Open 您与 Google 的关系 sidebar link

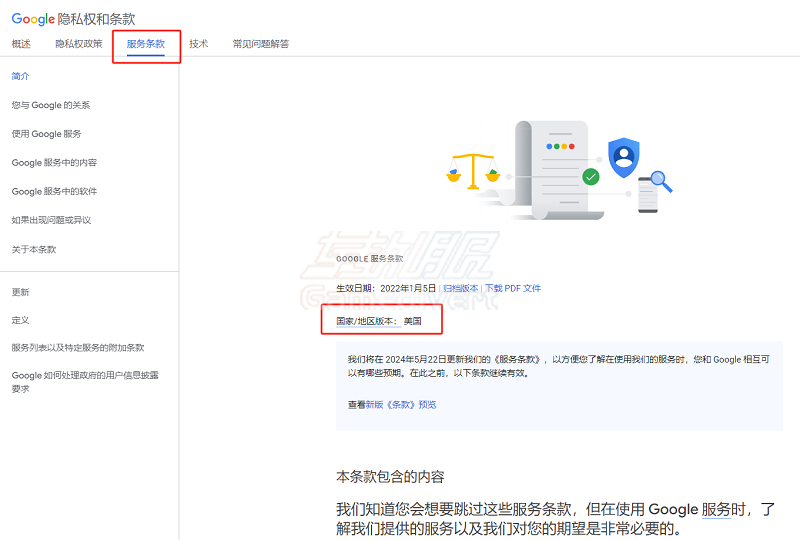pyautogui.click(x=51, y=105)
